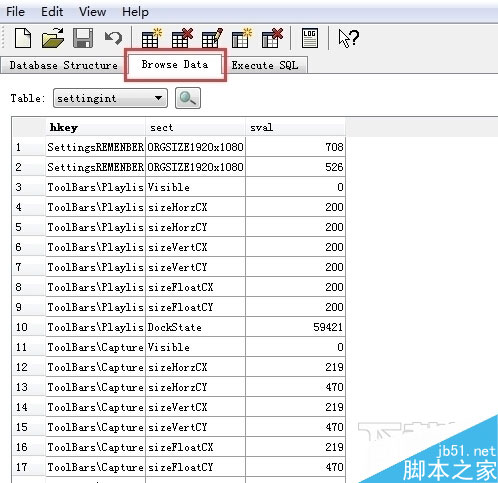Expand the Table dropdown showing settingint

pyautogui.click(x=110, y=98)
